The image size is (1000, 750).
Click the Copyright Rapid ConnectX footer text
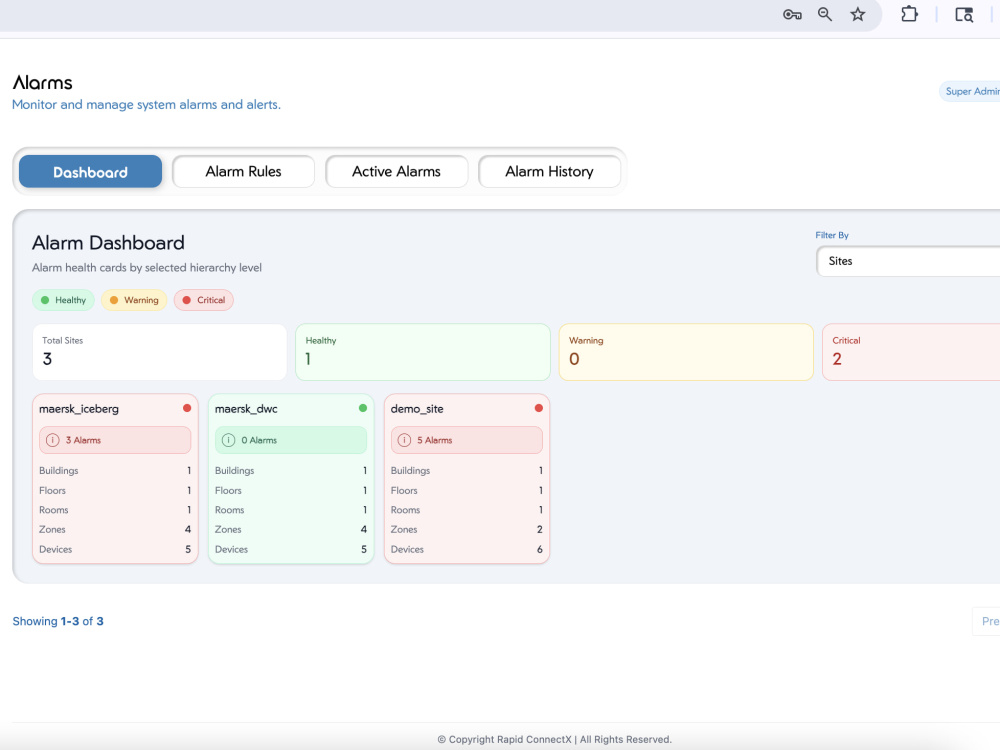click(x=554, y=739)
